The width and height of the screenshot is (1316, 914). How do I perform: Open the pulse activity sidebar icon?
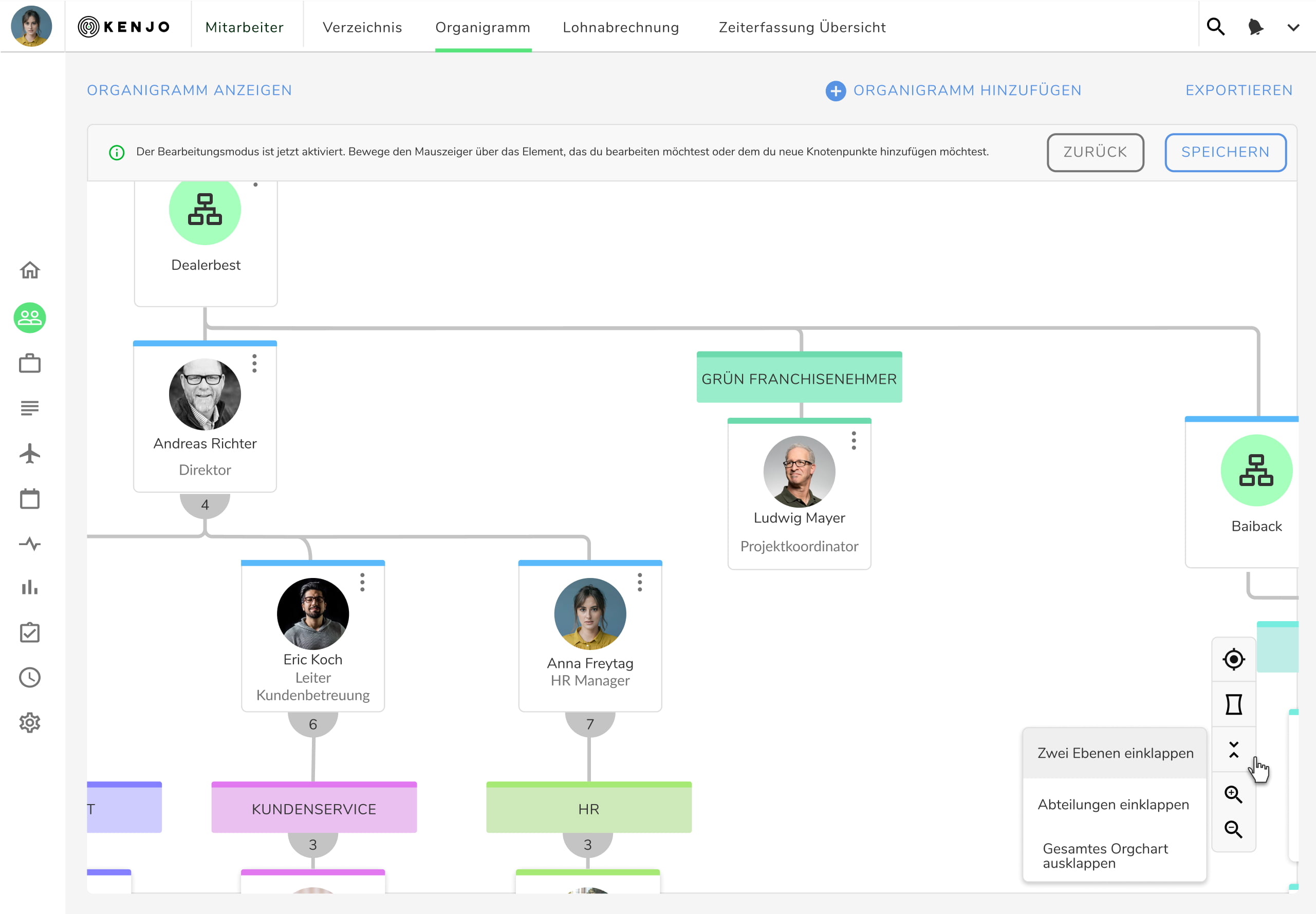pos(30,544)
